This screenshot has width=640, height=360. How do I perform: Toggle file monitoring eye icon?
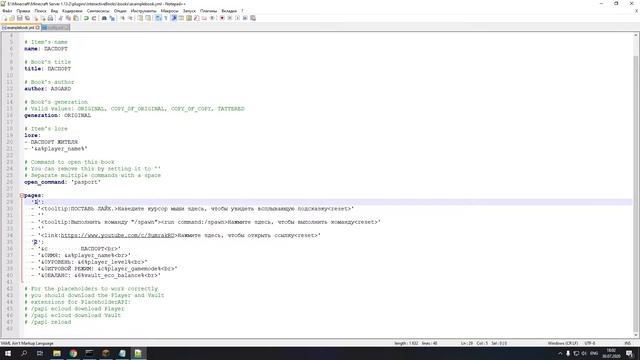click(212, 18)
